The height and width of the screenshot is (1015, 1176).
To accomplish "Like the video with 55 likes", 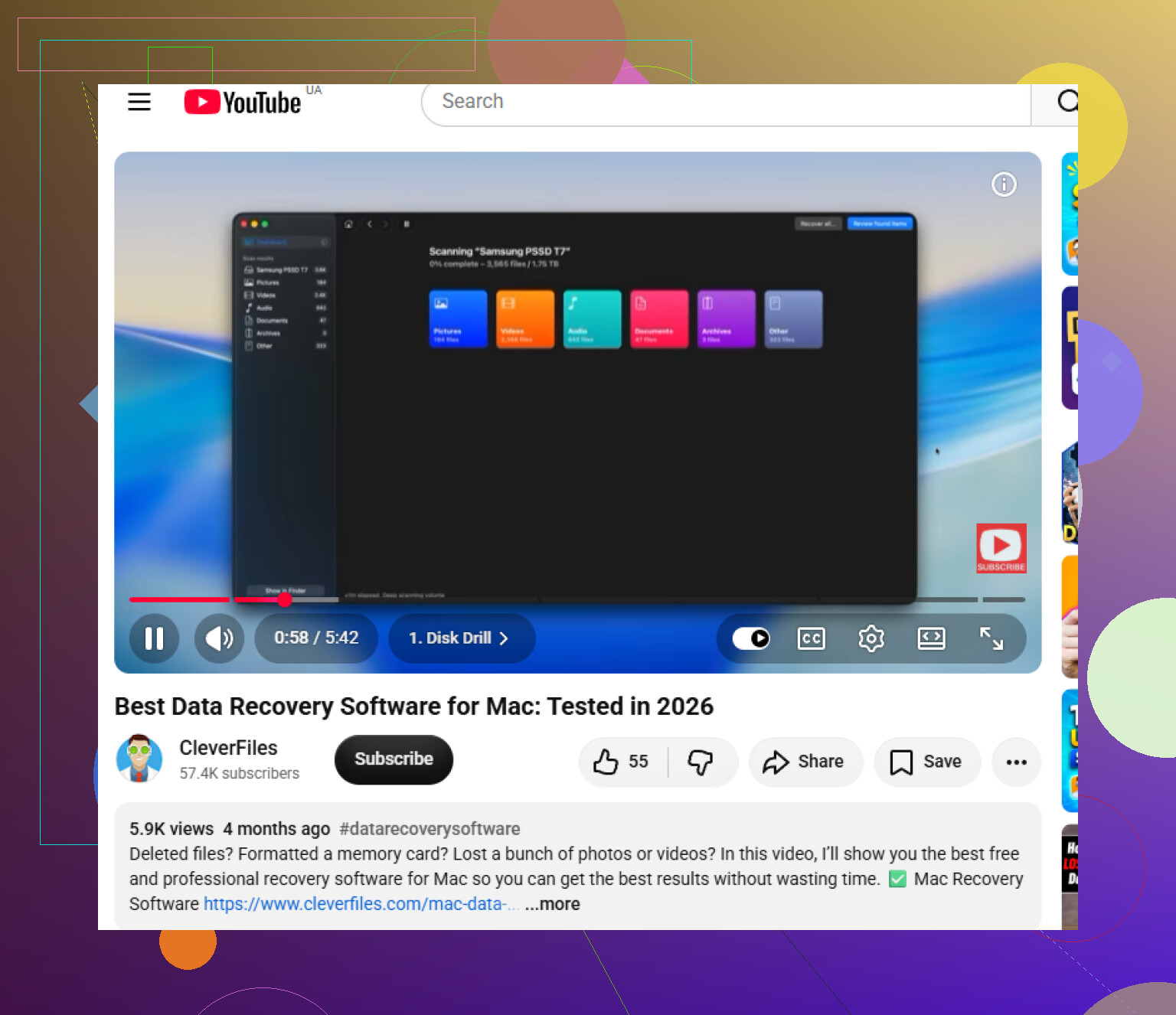I will tap(622, 762).
